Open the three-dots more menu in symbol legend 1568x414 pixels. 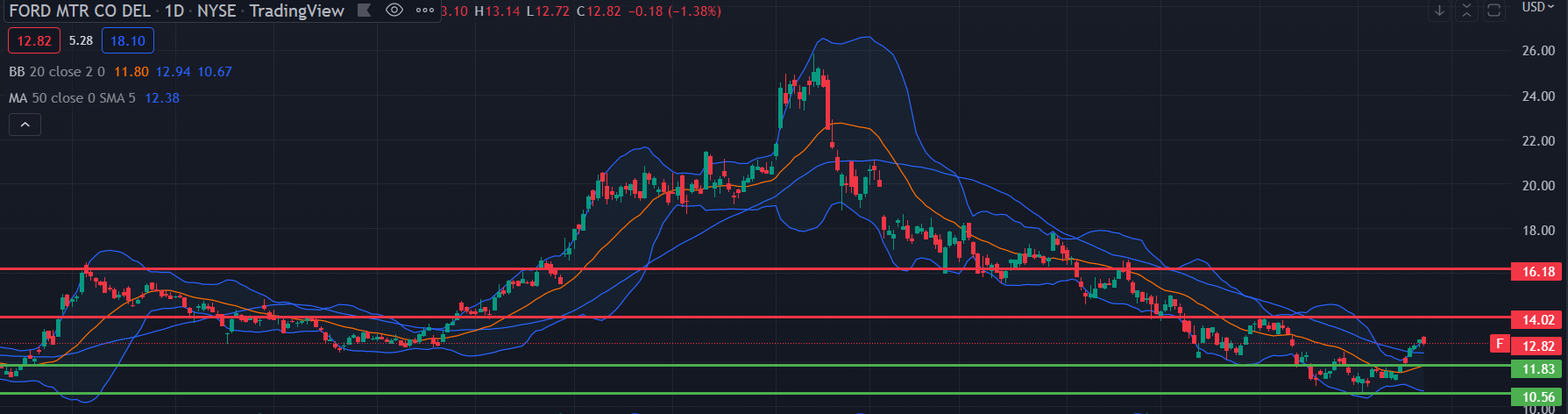tap(425, 11)
